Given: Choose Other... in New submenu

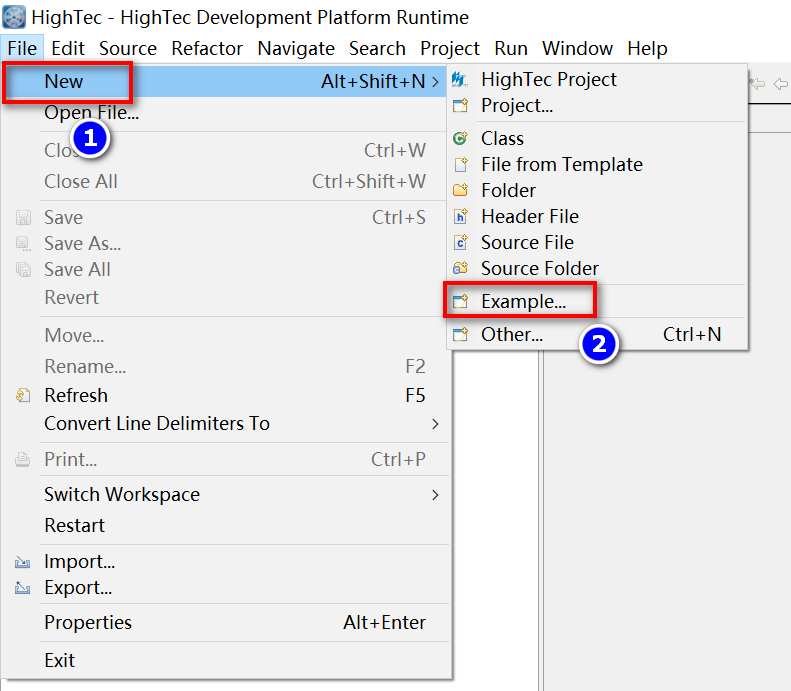Looking at the screenshot, I should 597,334.
